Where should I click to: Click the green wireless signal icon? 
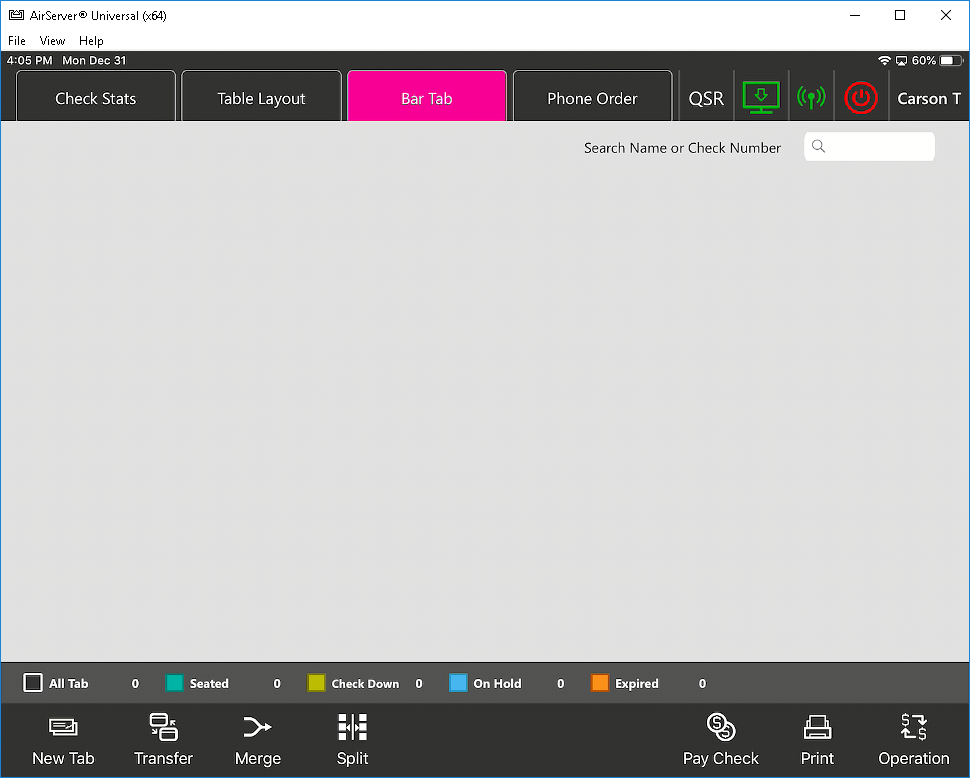(811, 98)
